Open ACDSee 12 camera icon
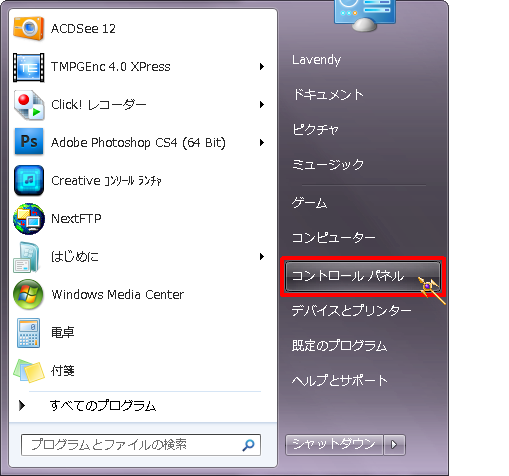Viewport: 509px width, 476px height. point(28,29)
